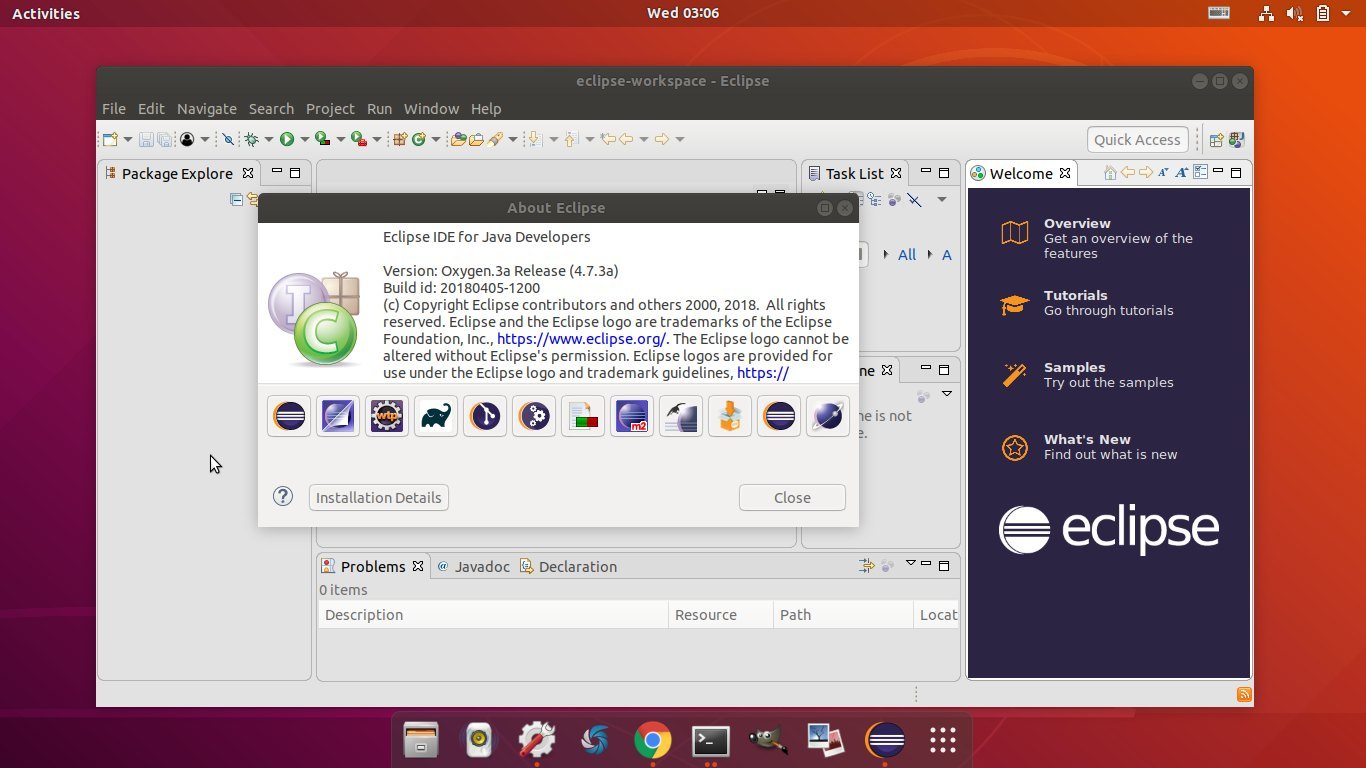Open the Search dropdown arrow
Image resolution: width=1366 pixels, height=768 pixels.
[512, 139]
